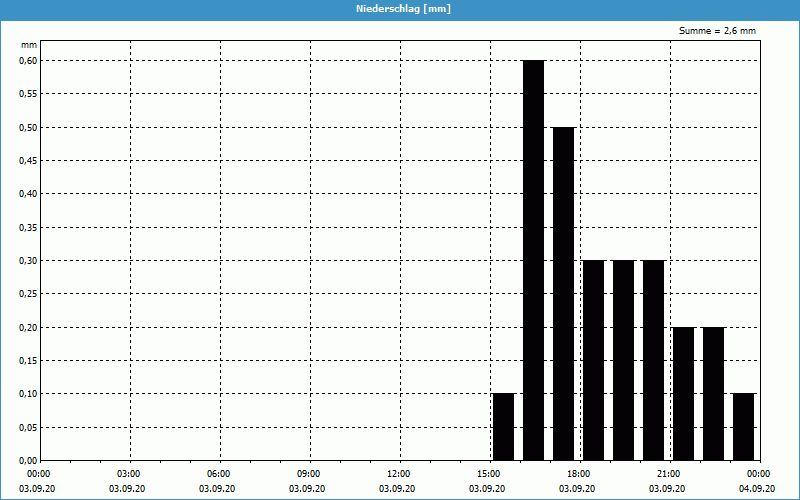Select the 18:00 time axis label

[580, 474]
